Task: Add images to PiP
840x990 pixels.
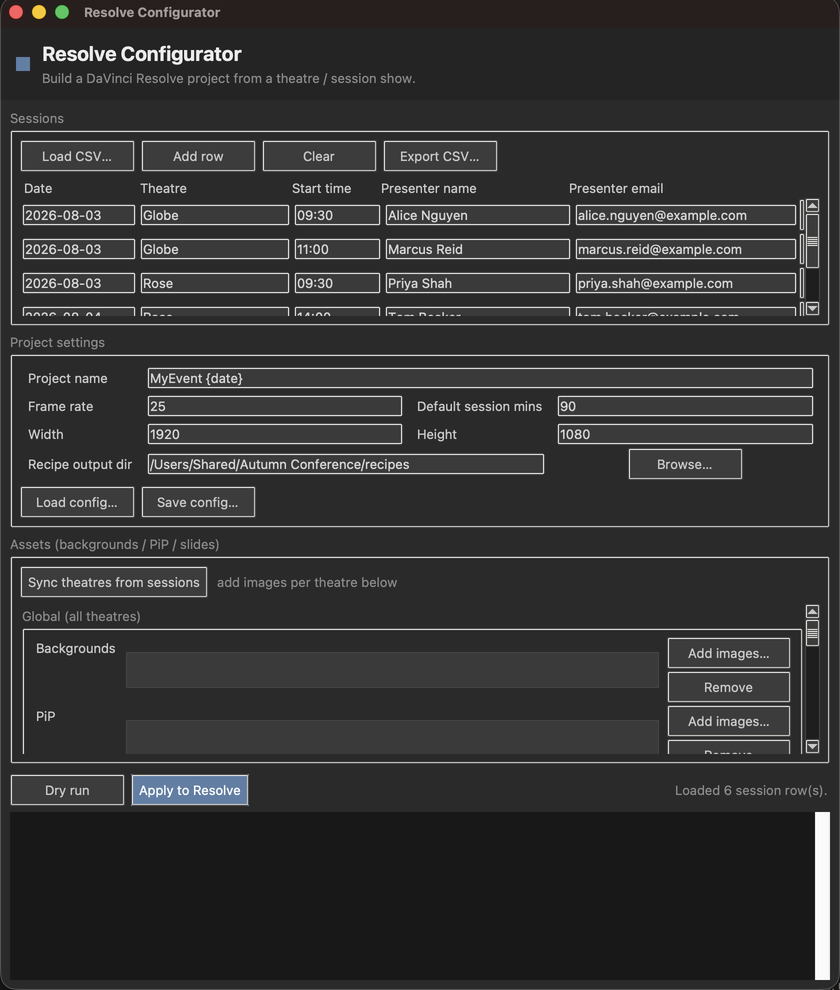Action: click(x=729, y=721)
